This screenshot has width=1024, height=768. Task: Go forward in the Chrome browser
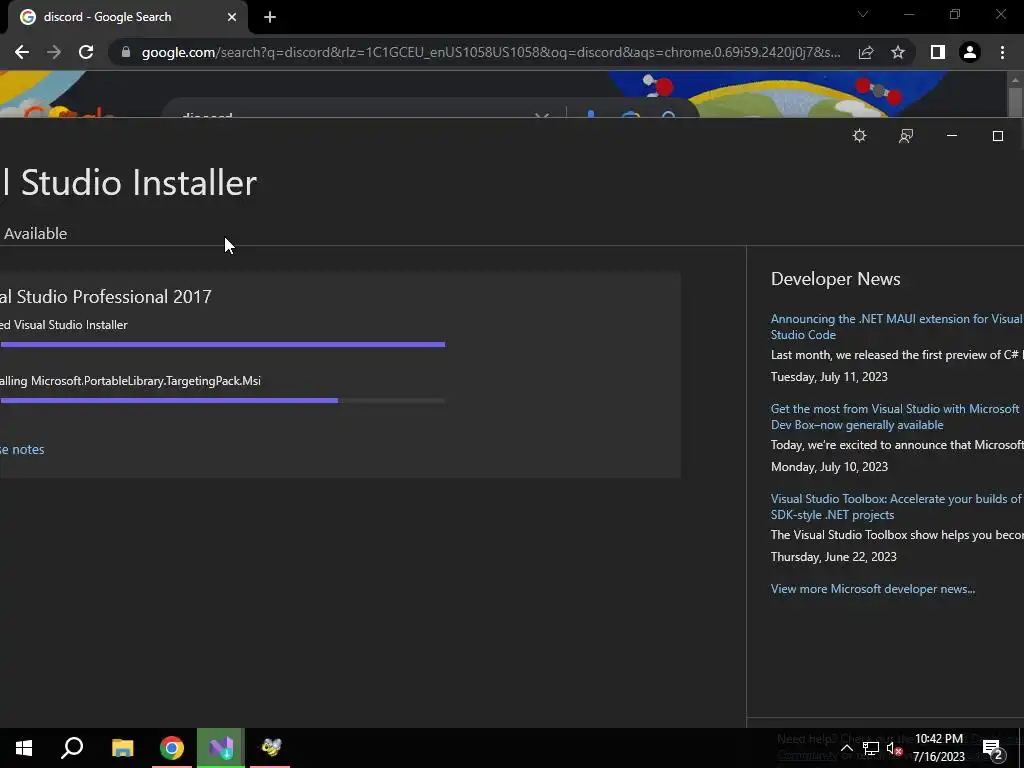coord(54,52)
